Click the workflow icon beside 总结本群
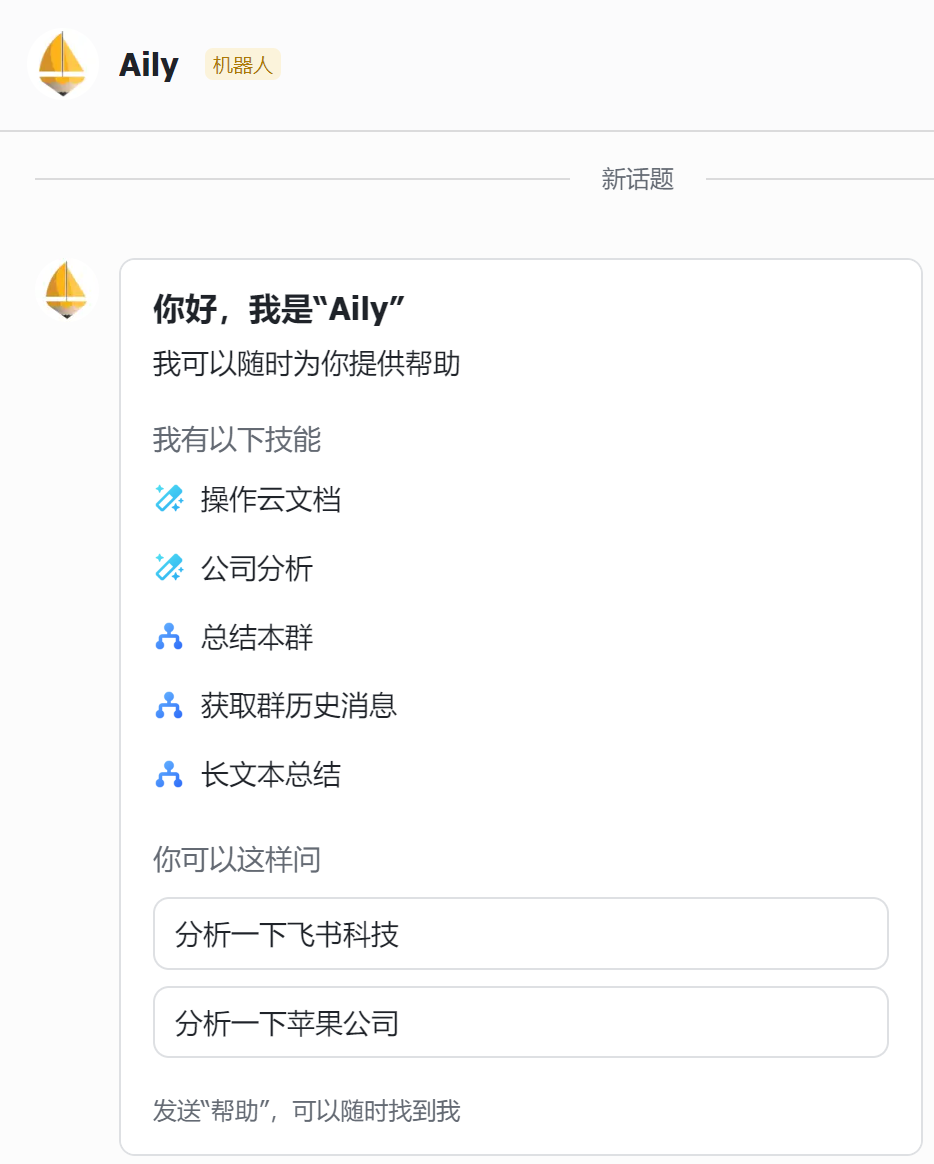This screenshot has width=934, height=1164. [169, 637]
